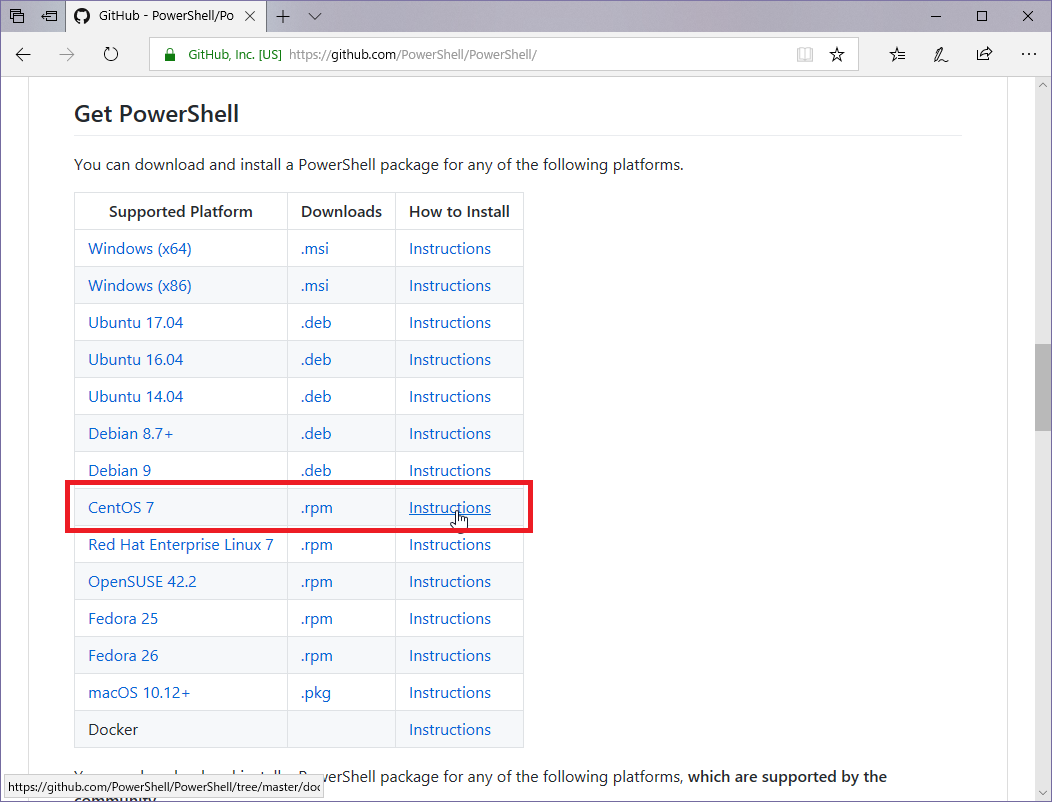Select the GitHub - PowerShell tab
1052x802 pixels.
click(x=166, y=16)
